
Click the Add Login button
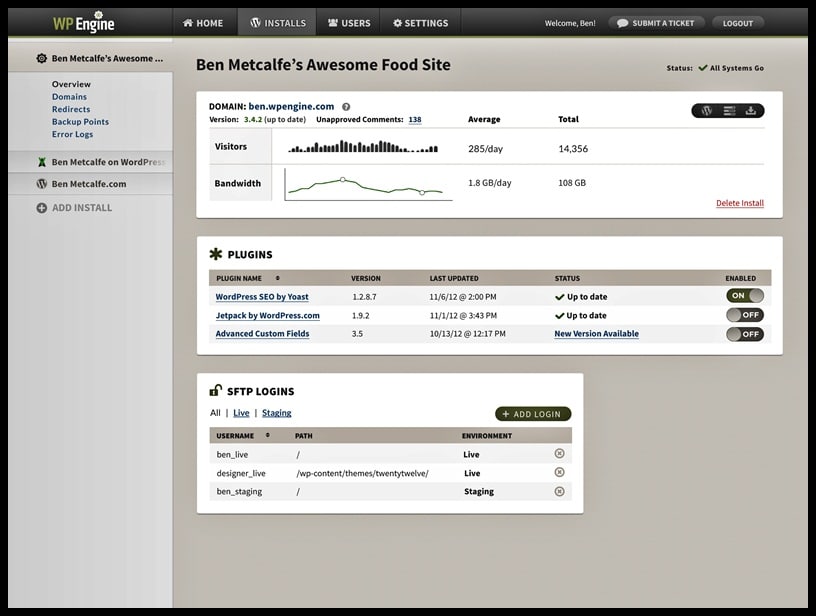pos(533,414)
